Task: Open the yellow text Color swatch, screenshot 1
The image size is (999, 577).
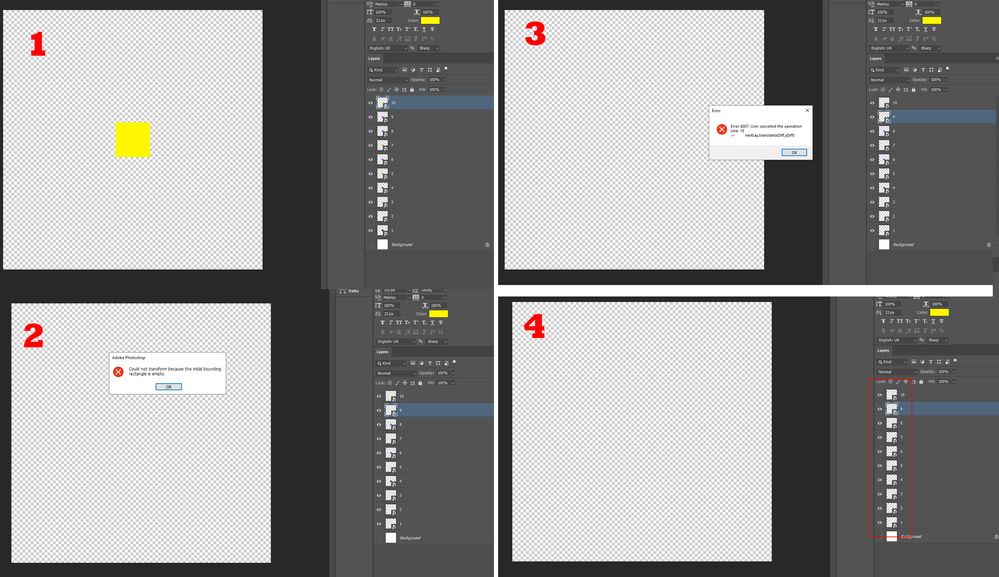Action: pos(430,20)
